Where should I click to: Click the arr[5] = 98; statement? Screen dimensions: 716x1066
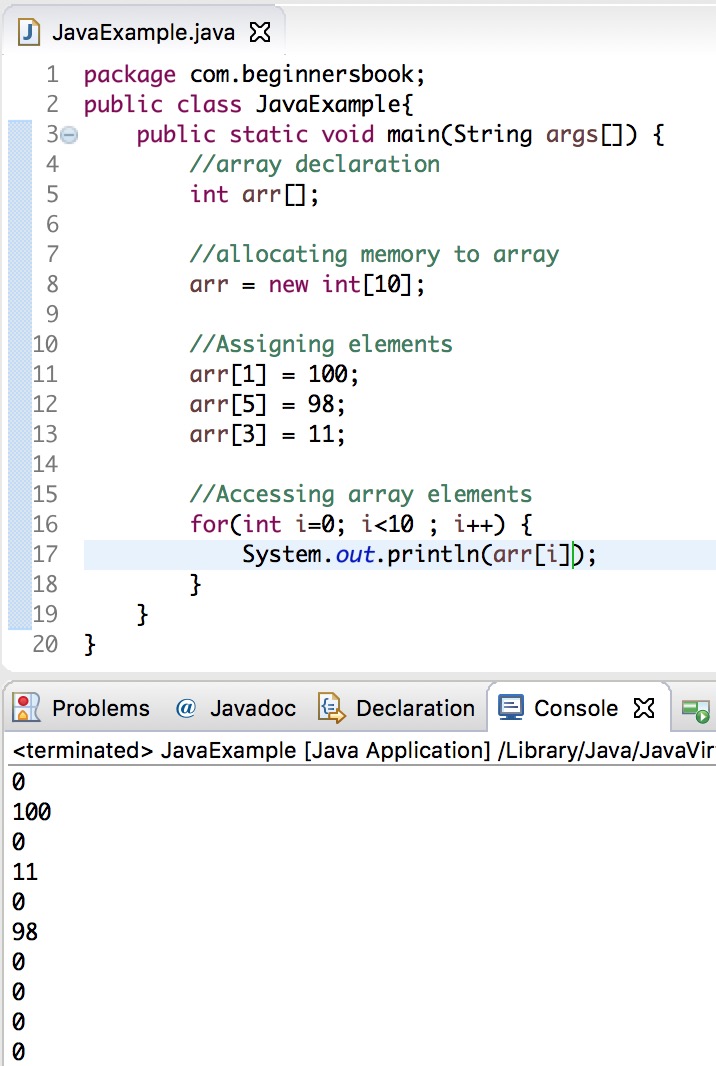[267, 404]
